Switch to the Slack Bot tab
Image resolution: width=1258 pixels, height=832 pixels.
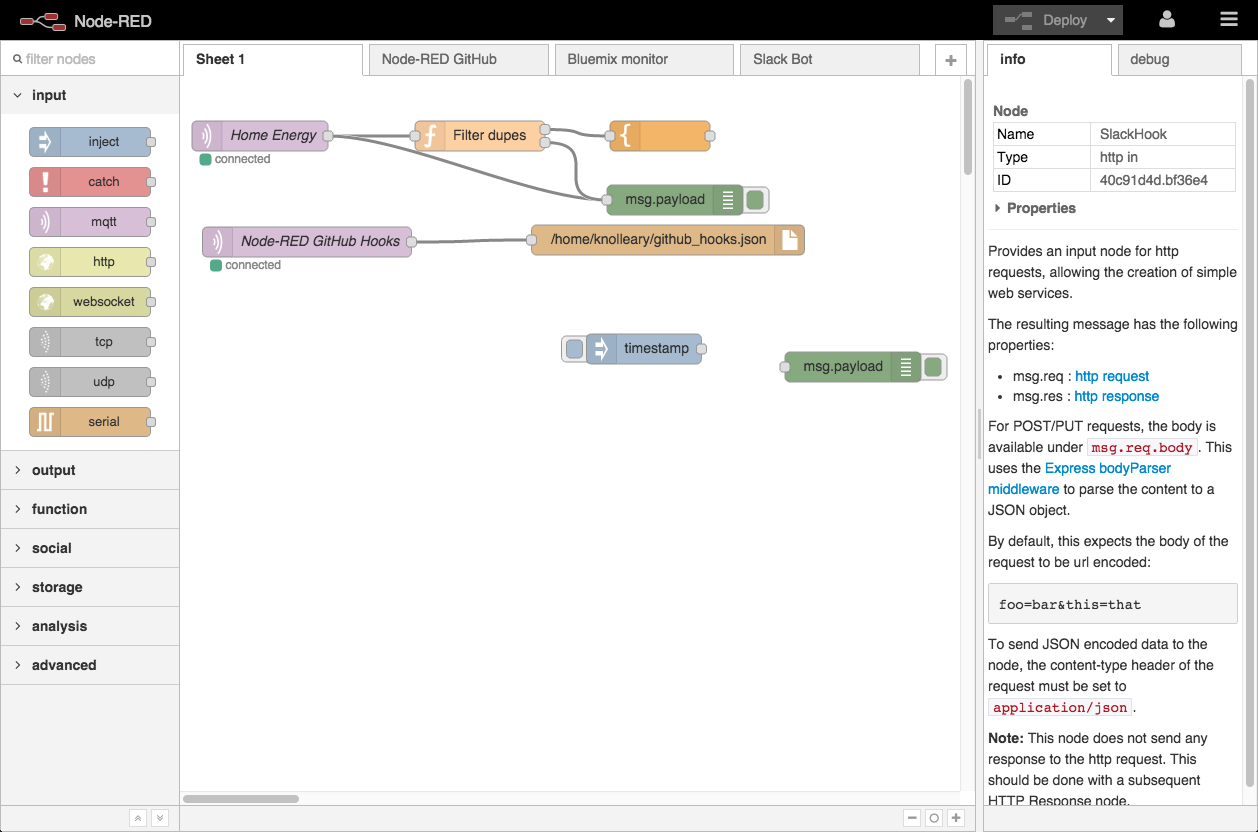830,59
